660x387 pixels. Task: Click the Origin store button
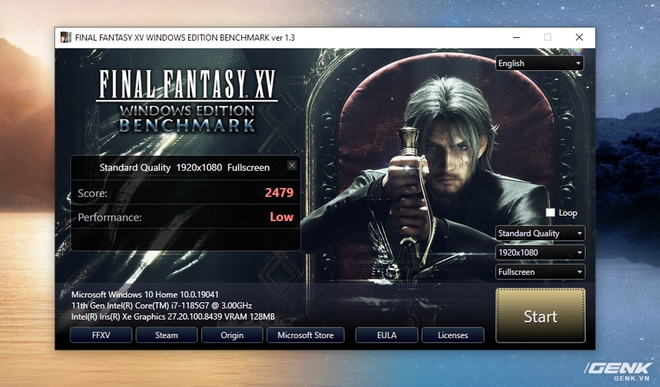coord(232,335)
